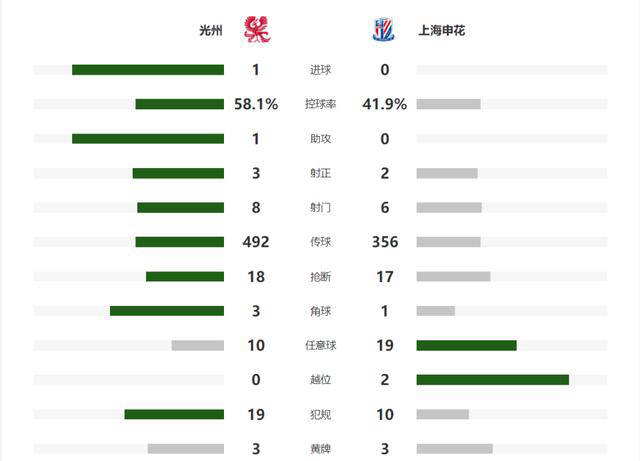Click Gwangju's green goals bar
Image resolution: width=640 pixels, height=461 pixels.
pyautogui.click(x=148, y=70)
